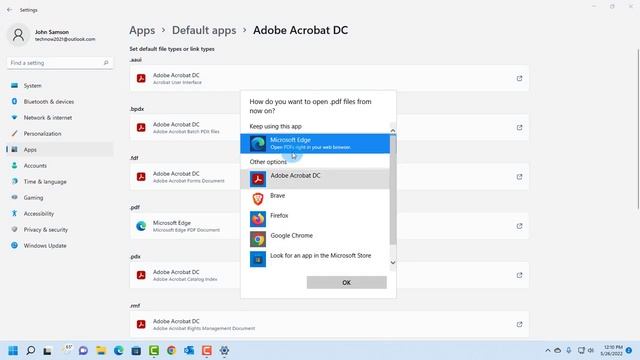Viewport: 640px width, 360px height.
Task: Open Personalization settings
Action: click(x=60, y=133)
